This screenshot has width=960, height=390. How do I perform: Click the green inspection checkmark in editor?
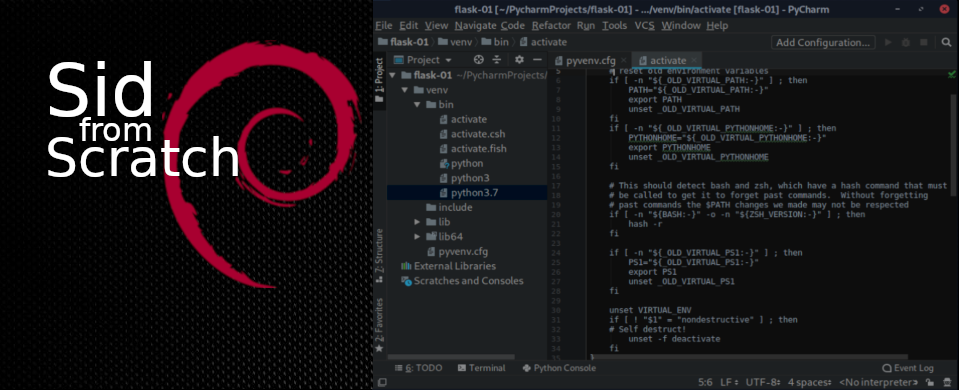tap(951, 74)
